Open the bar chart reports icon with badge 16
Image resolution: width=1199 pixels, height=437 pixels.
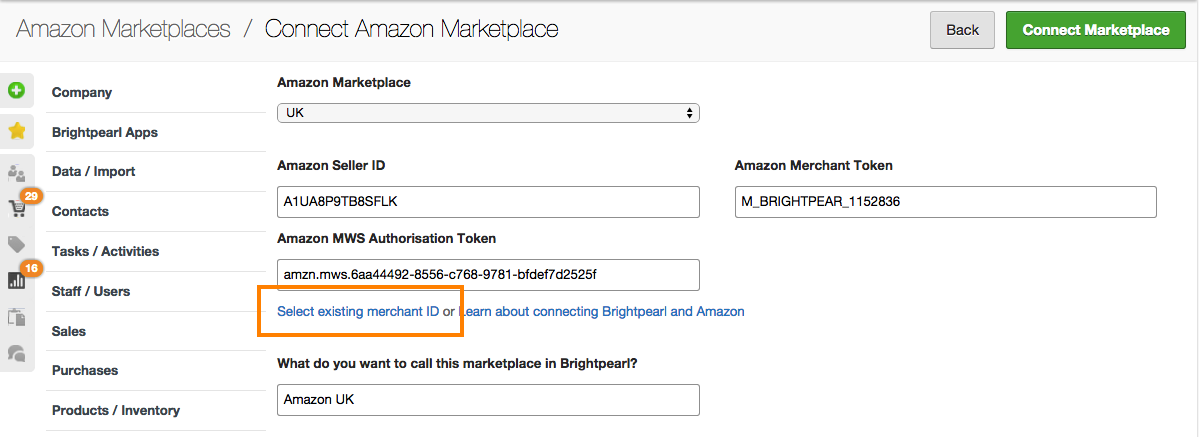click(x=17, y=280)
